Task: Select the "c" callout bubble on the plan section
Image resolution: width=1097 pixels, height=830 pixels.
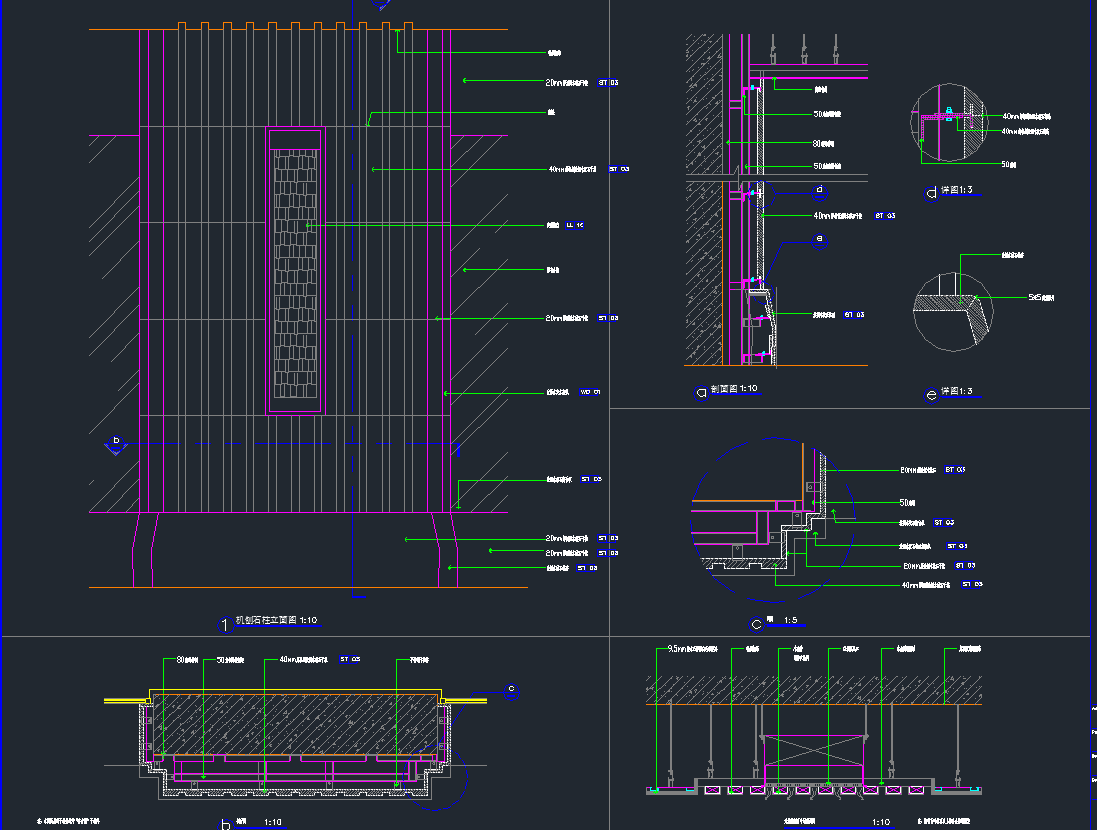Action: click(x=511, y=688)
